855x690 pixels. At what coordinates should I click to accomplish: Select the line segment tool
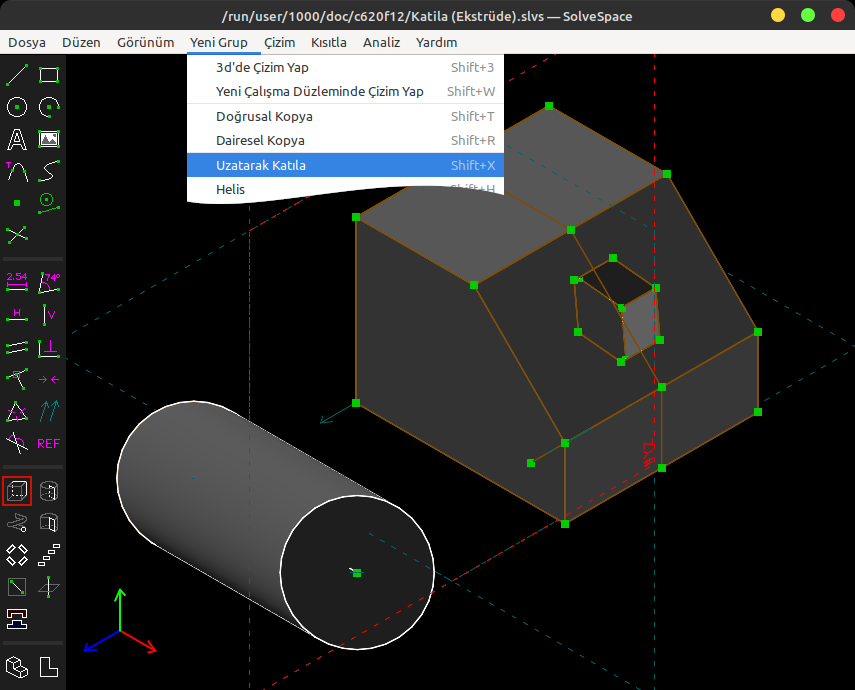tap(17, 75)
